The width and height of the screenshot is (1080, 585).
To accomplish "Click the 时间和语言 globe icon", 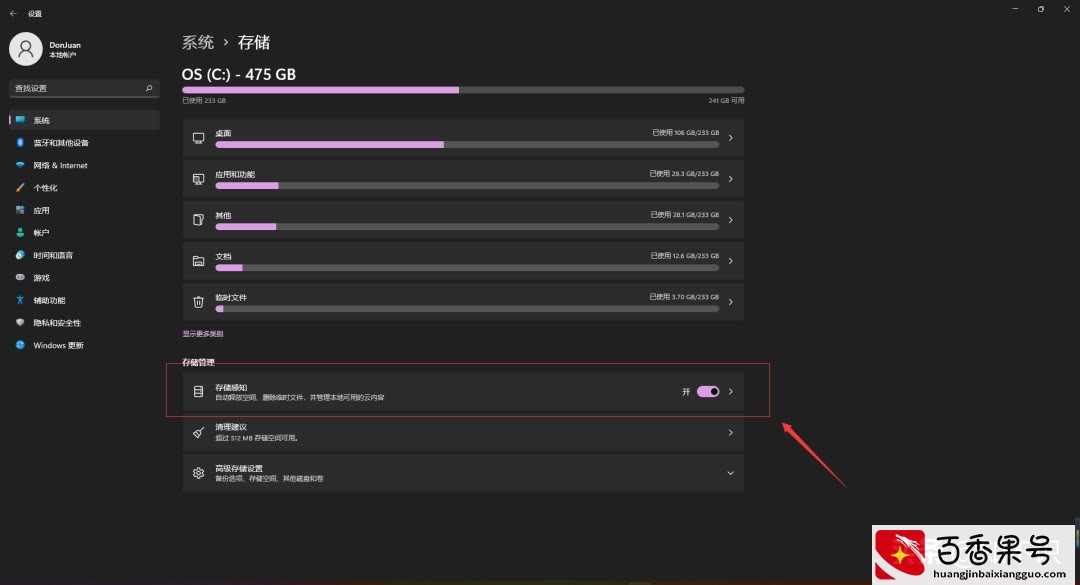I will [20, 255].
